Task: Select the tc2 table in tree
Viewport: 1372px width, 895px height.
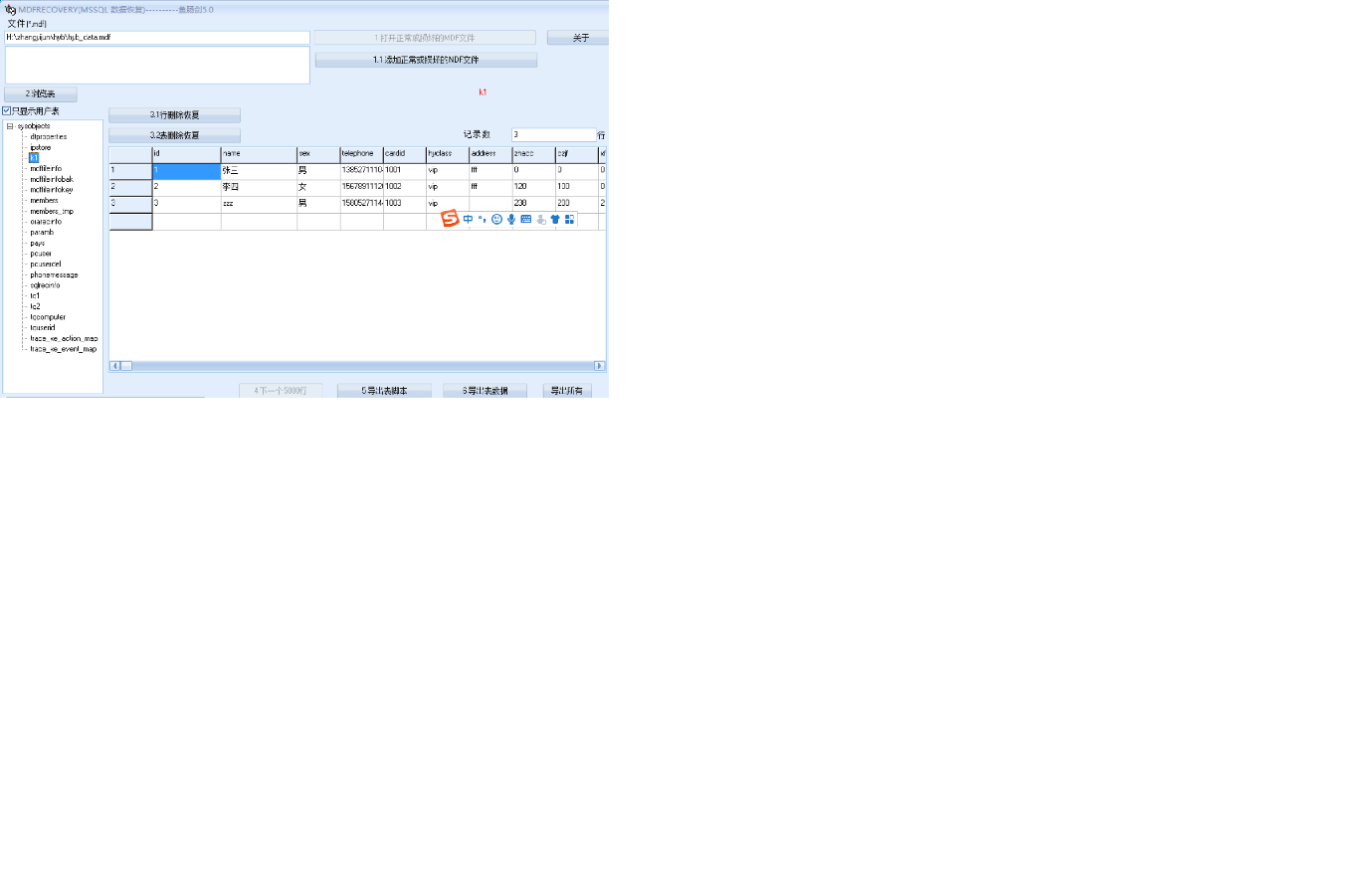Action: [x=35, y=307]
